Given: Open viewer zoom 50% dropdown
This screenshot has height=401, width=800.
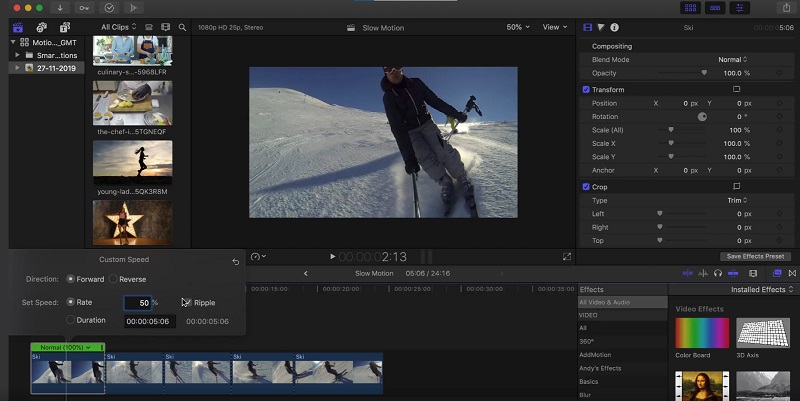Looking at the screenshot, I should (x=518, y=27).
